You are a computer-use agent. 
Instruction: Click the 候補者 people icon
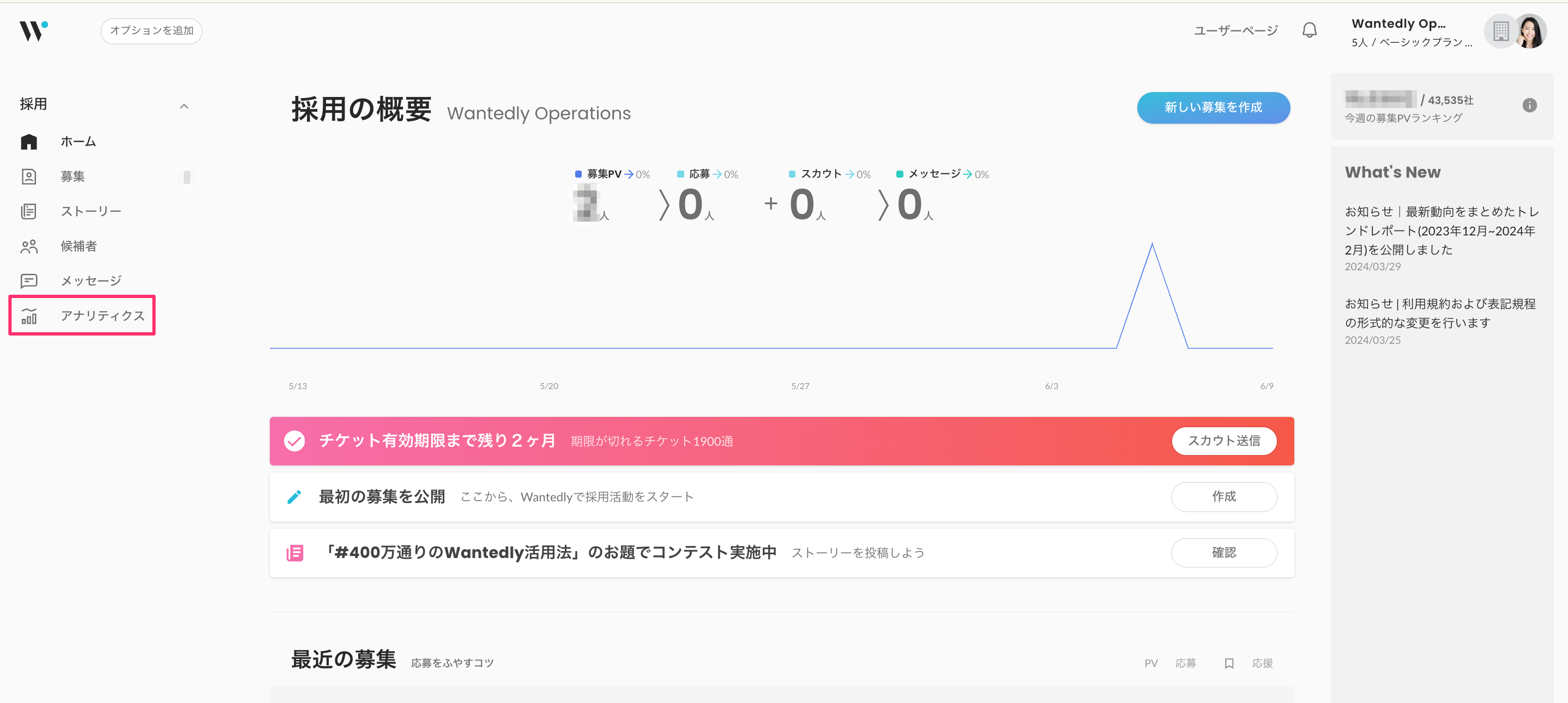click(x=28, y=246)
